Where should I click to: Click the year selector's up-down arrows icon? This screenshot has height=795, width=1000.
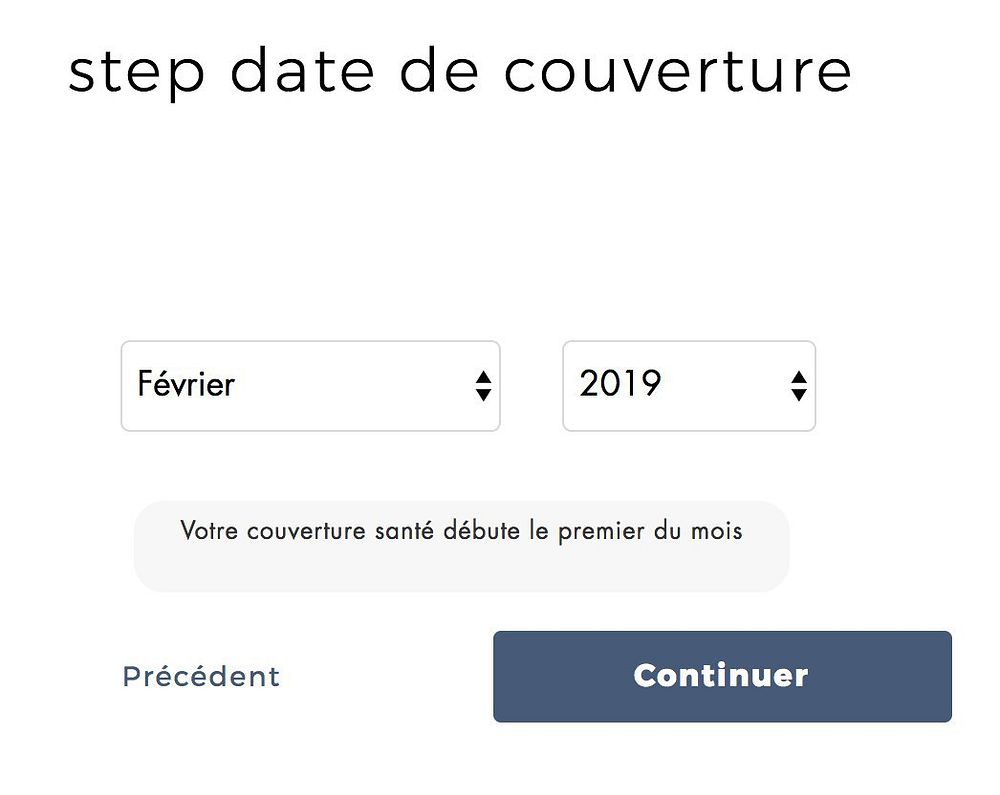[x=799, y=386]
